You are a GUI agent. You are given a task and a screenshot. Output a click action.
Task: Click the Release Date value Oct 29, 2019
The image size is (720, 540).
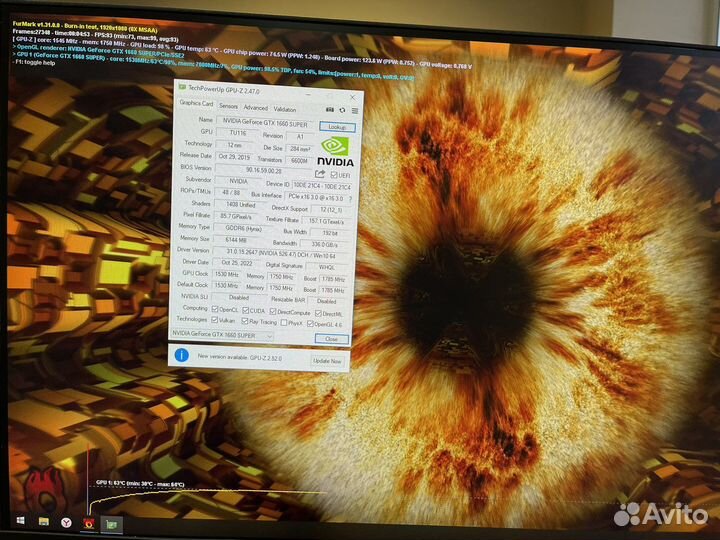[234, 157]
